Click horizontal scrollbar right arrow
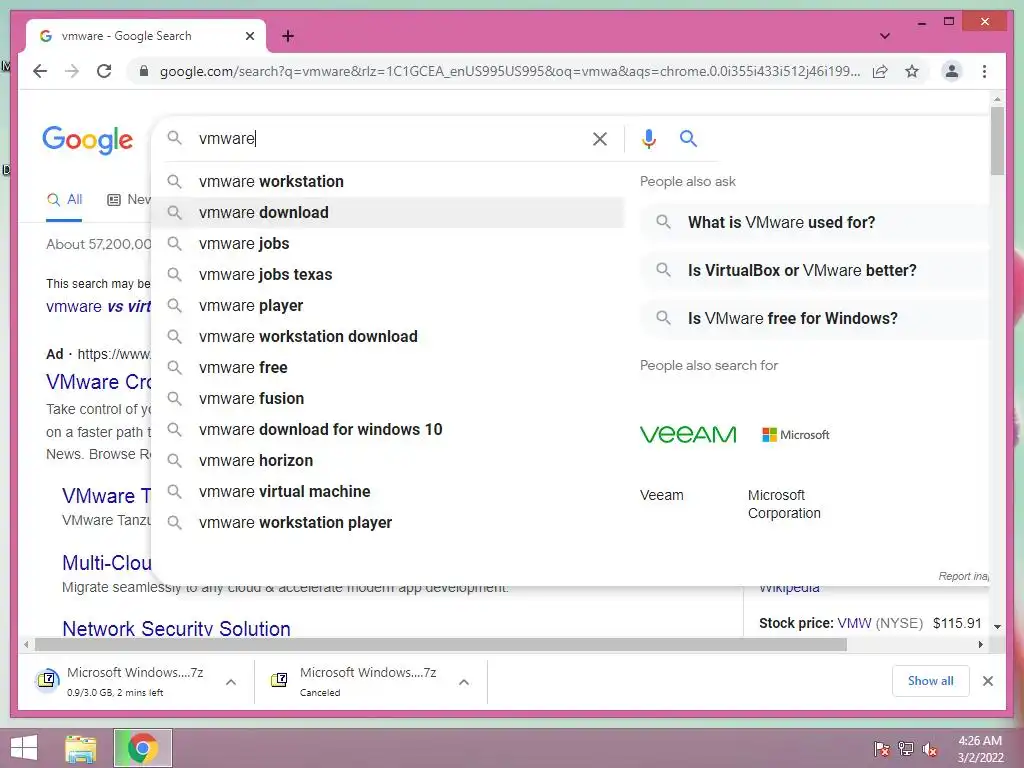This screenshot has width=1024, height=768. [980, 645]
